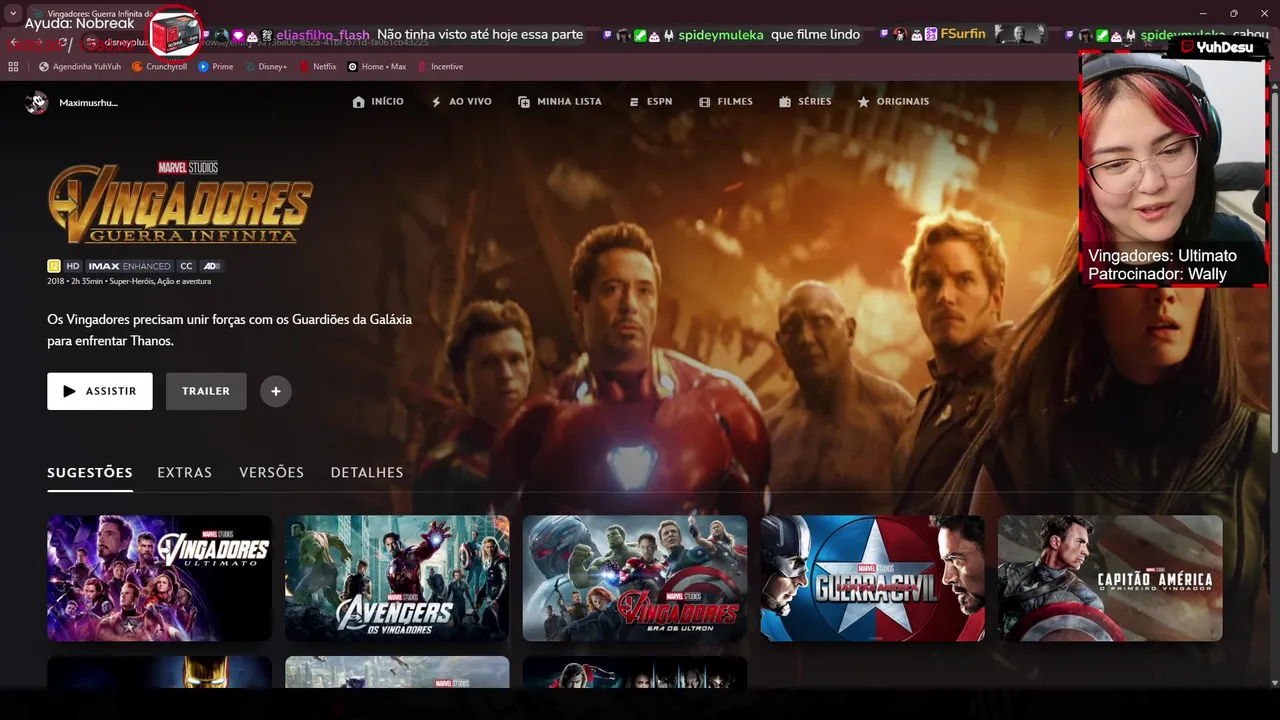
Task: Open Home • Max bookmark
Action: click(377, 67)
